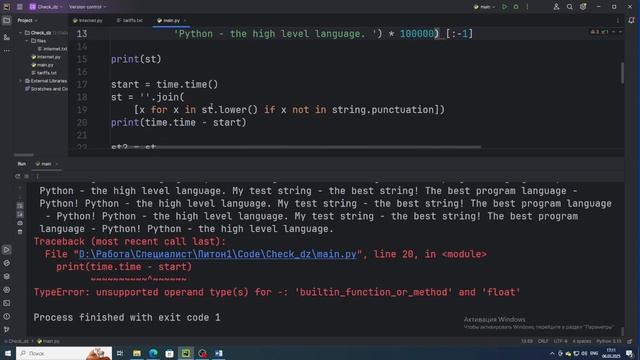Screen dimensions: 640x360
Task: Select main tab in Run panel
Action: (43, 164)
